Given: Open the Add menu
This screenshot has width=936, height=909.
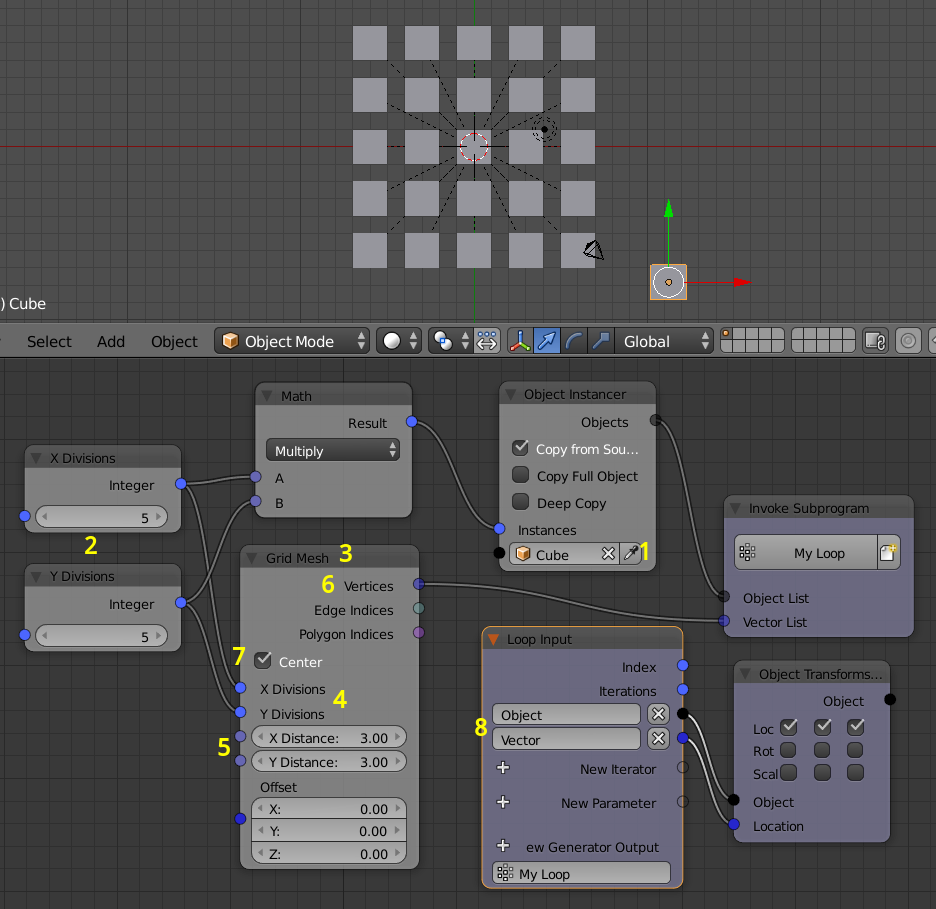Looking at the screenshot, I should coord(111,341).
